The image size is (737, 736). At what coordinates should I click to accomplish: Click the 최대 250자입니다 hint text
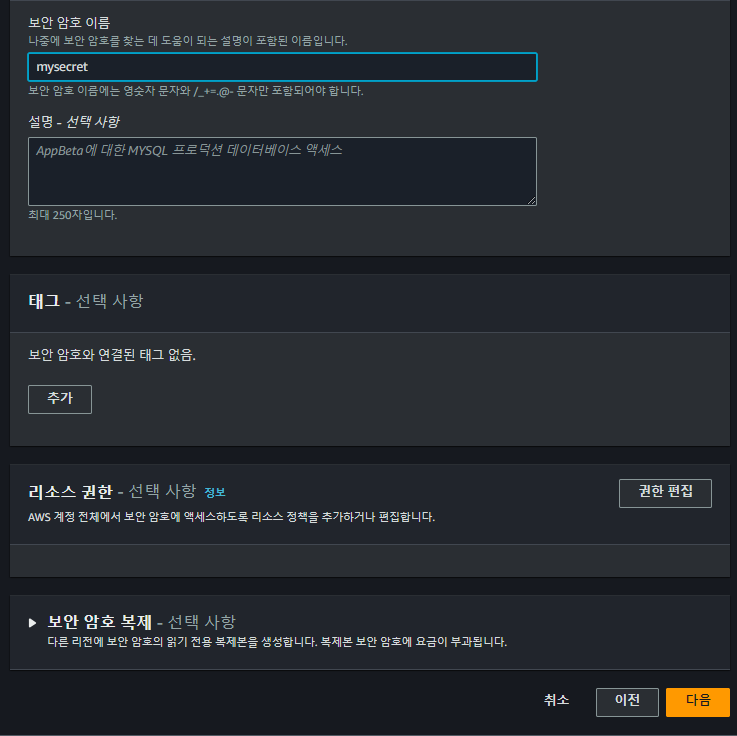point(72,215)
